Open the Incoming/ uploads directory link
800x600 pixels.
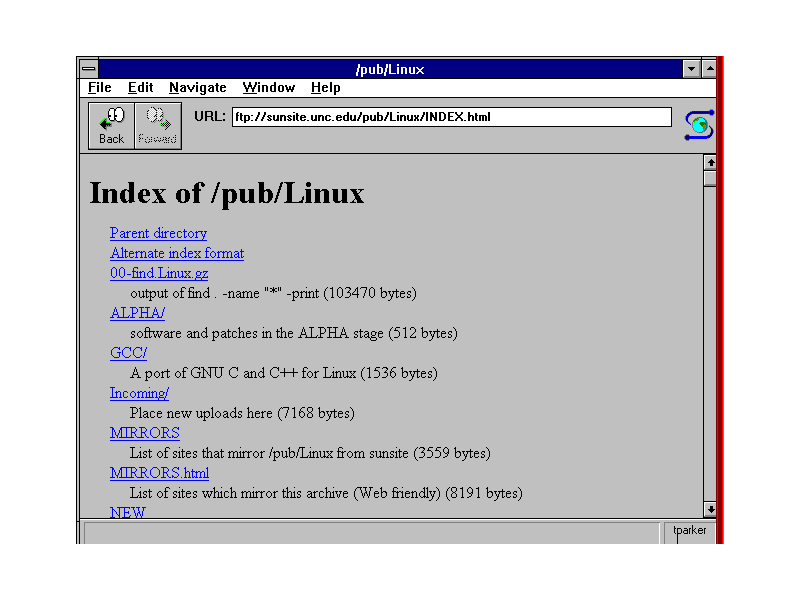(139, 393)
